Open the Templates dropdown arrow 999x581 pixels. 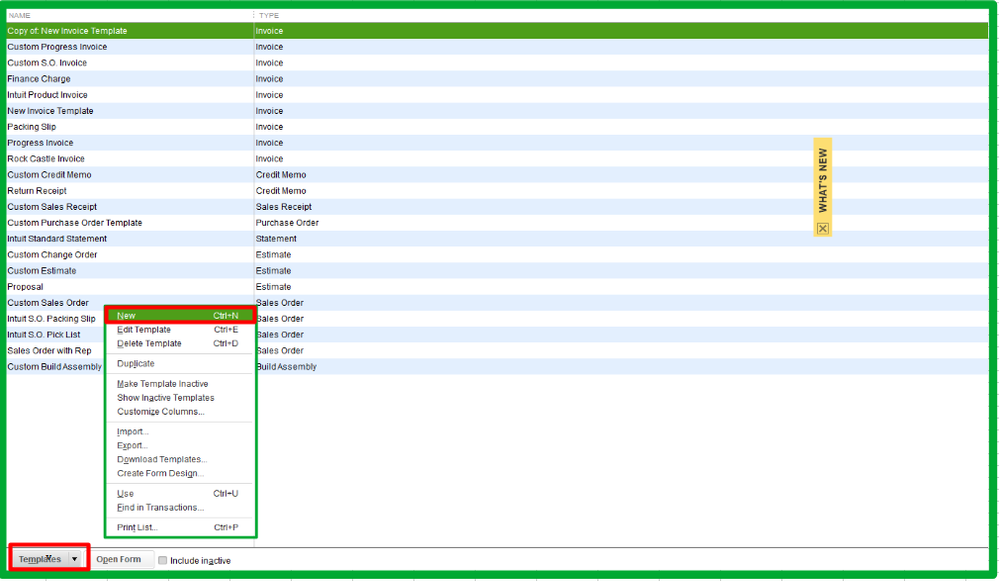(x=75, y=559)
